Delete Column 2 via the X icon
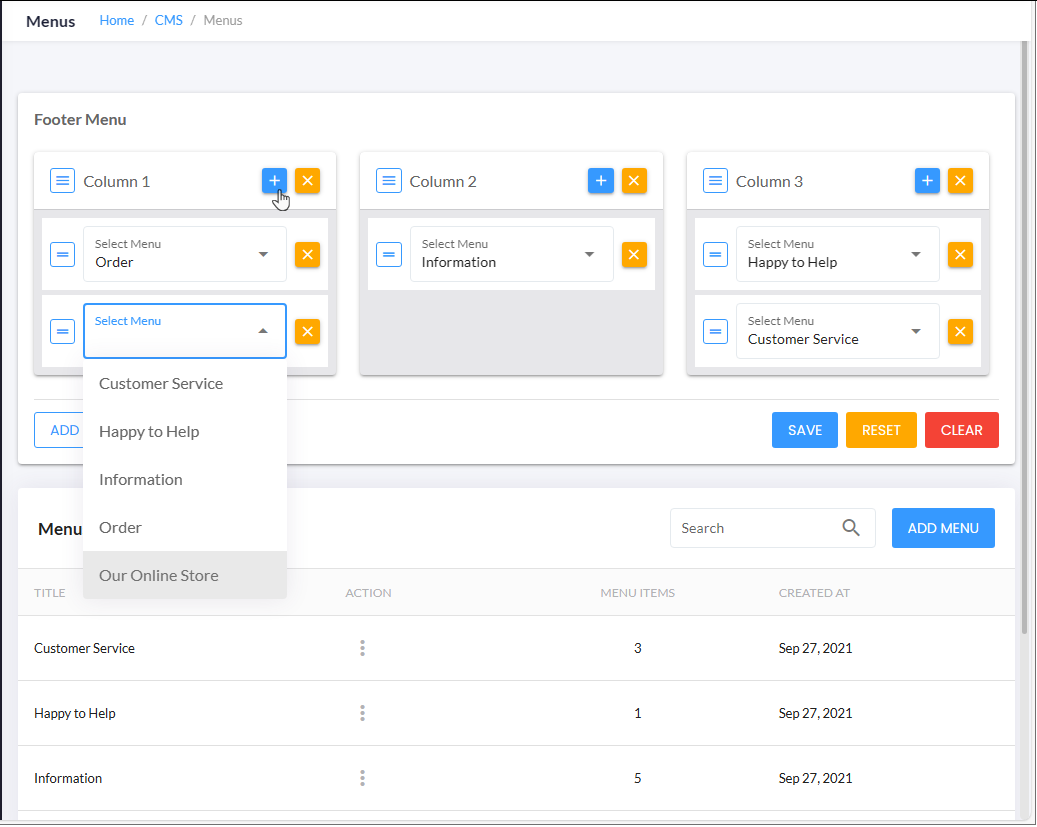 (634, 181)
